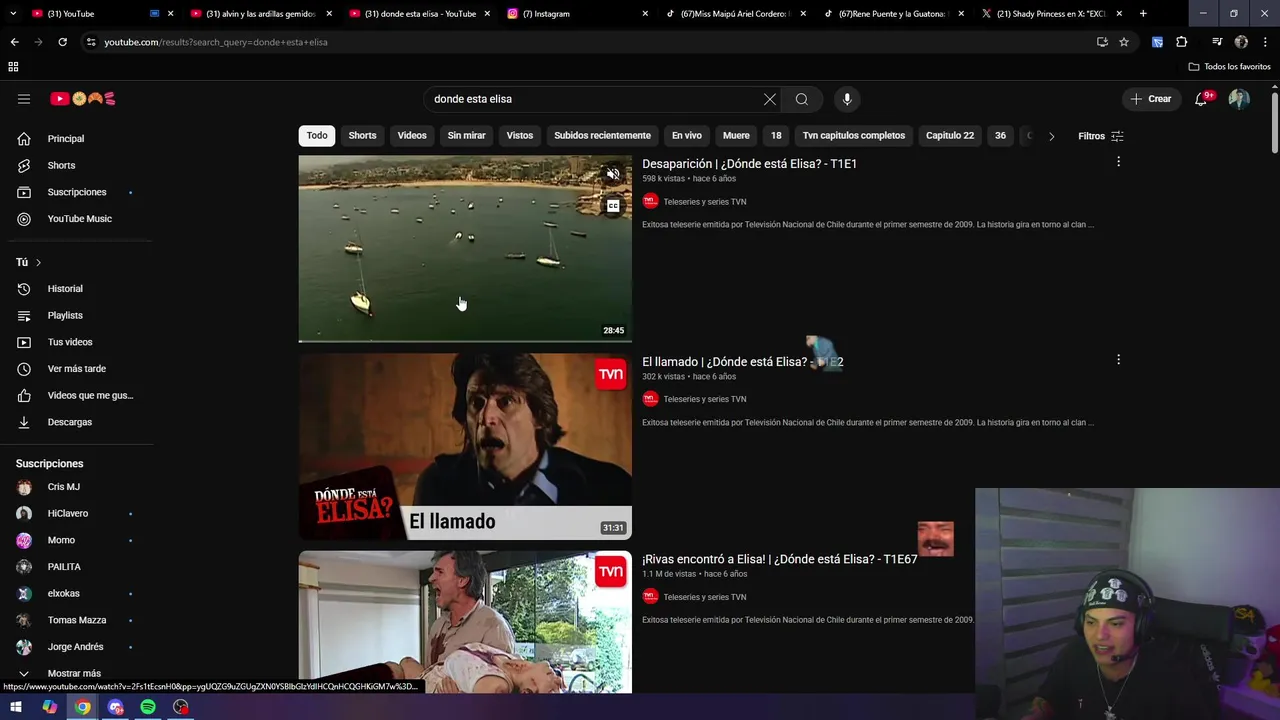Open the Jorge Andrés subscription
Screen dimensions: 1280x720
(x=75, y=647)
